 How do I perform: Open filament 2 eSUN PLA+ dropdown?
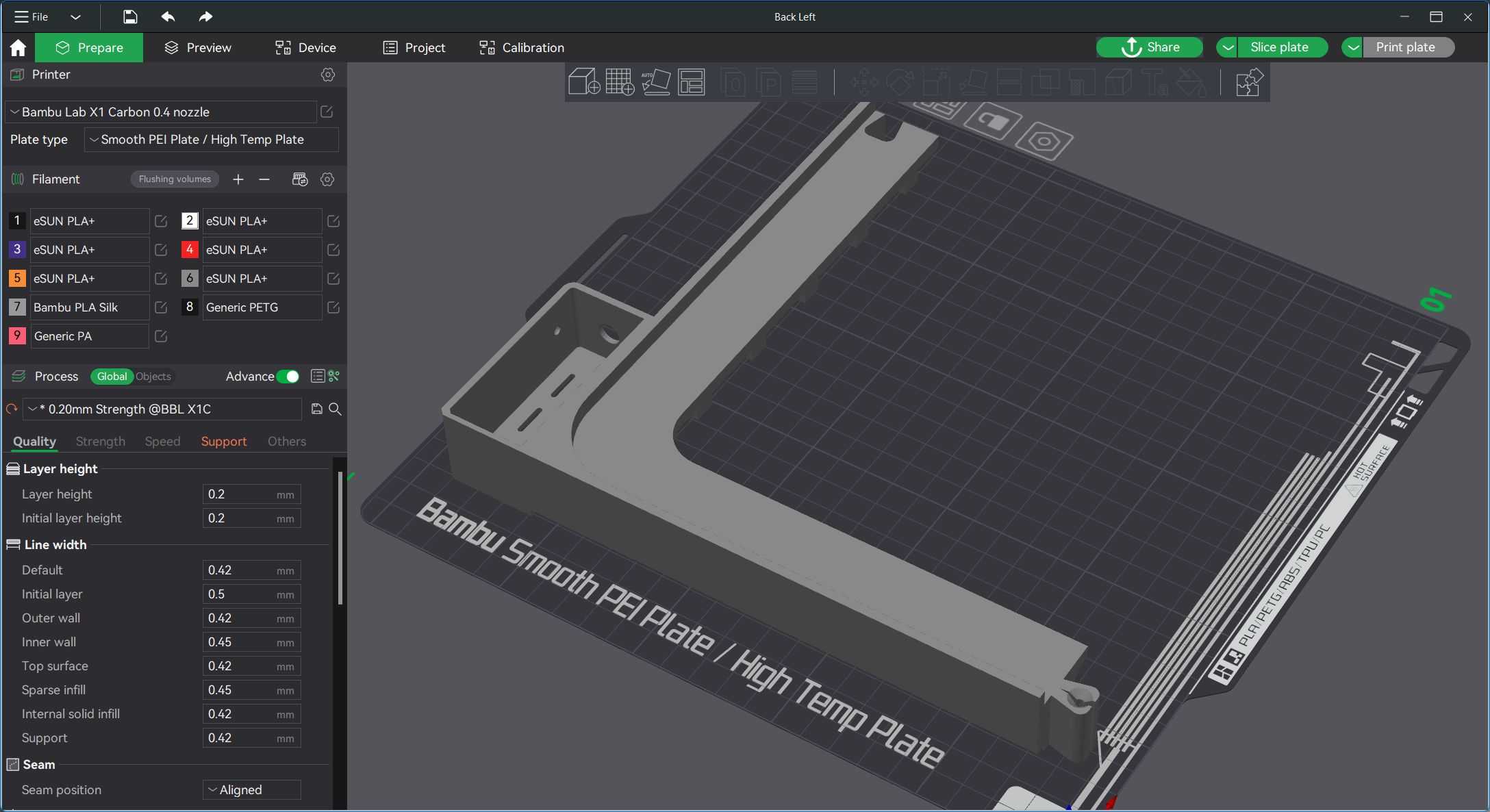(x=262, y=221)
